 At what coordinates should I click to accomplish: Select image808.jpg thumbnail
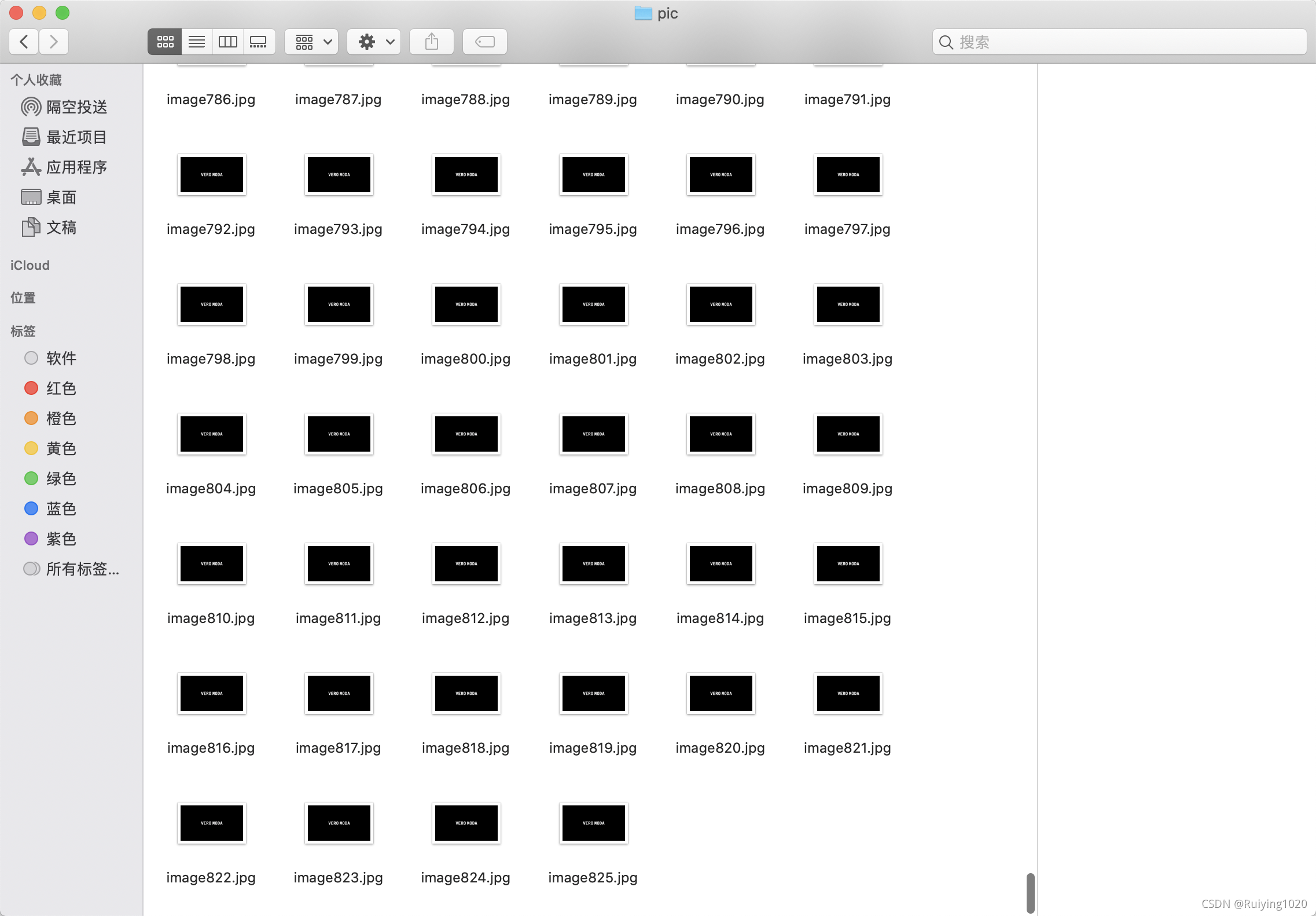point(721,434)
